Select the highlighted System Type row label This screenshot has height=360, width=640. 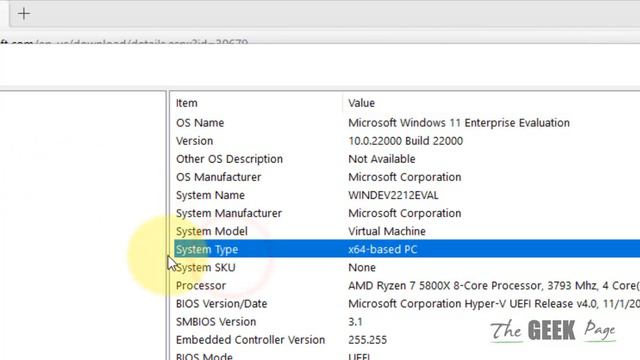point(207,249)
